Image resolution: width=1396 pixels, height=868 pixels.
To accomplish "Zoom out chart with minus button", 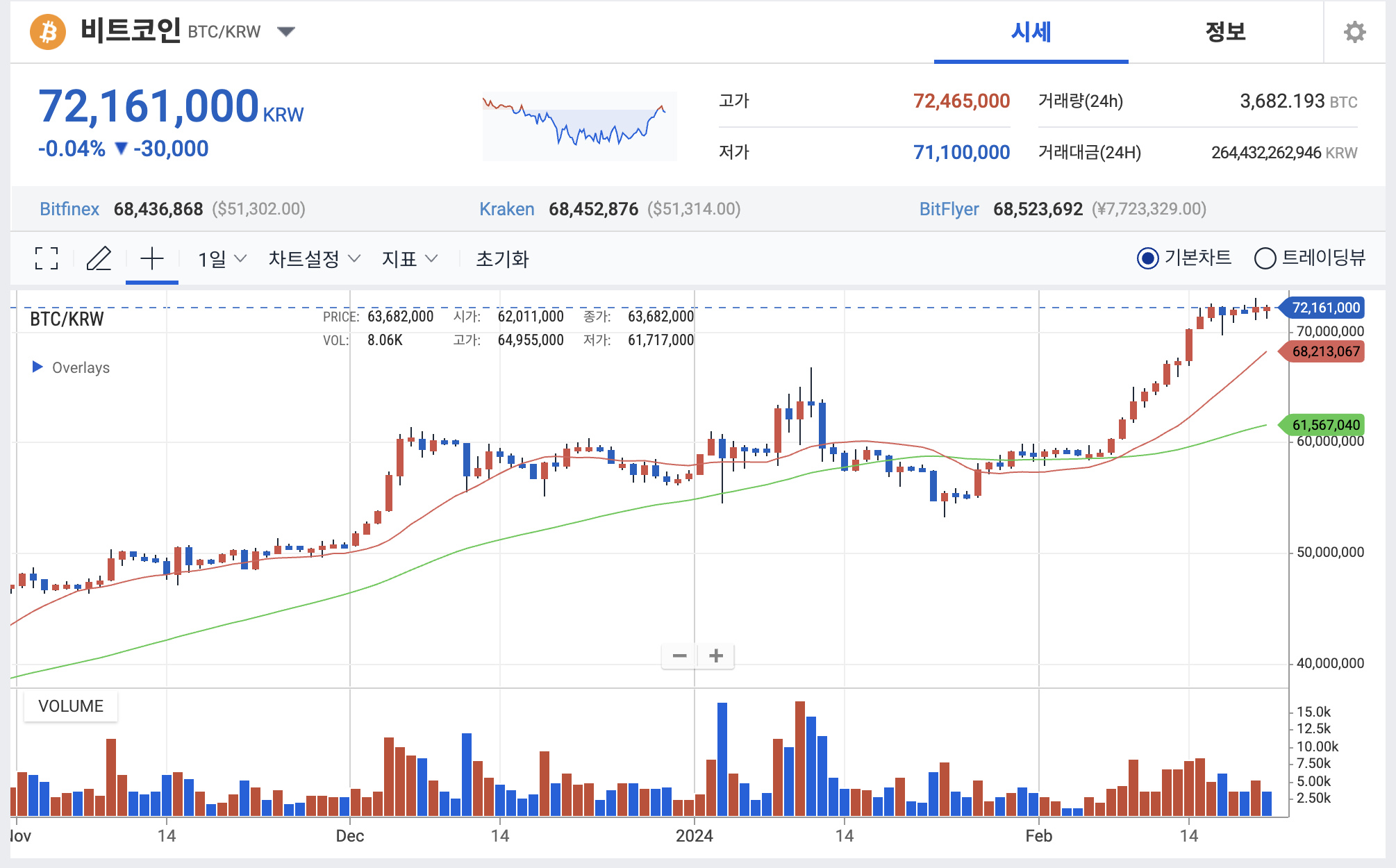I will [679, 656].
